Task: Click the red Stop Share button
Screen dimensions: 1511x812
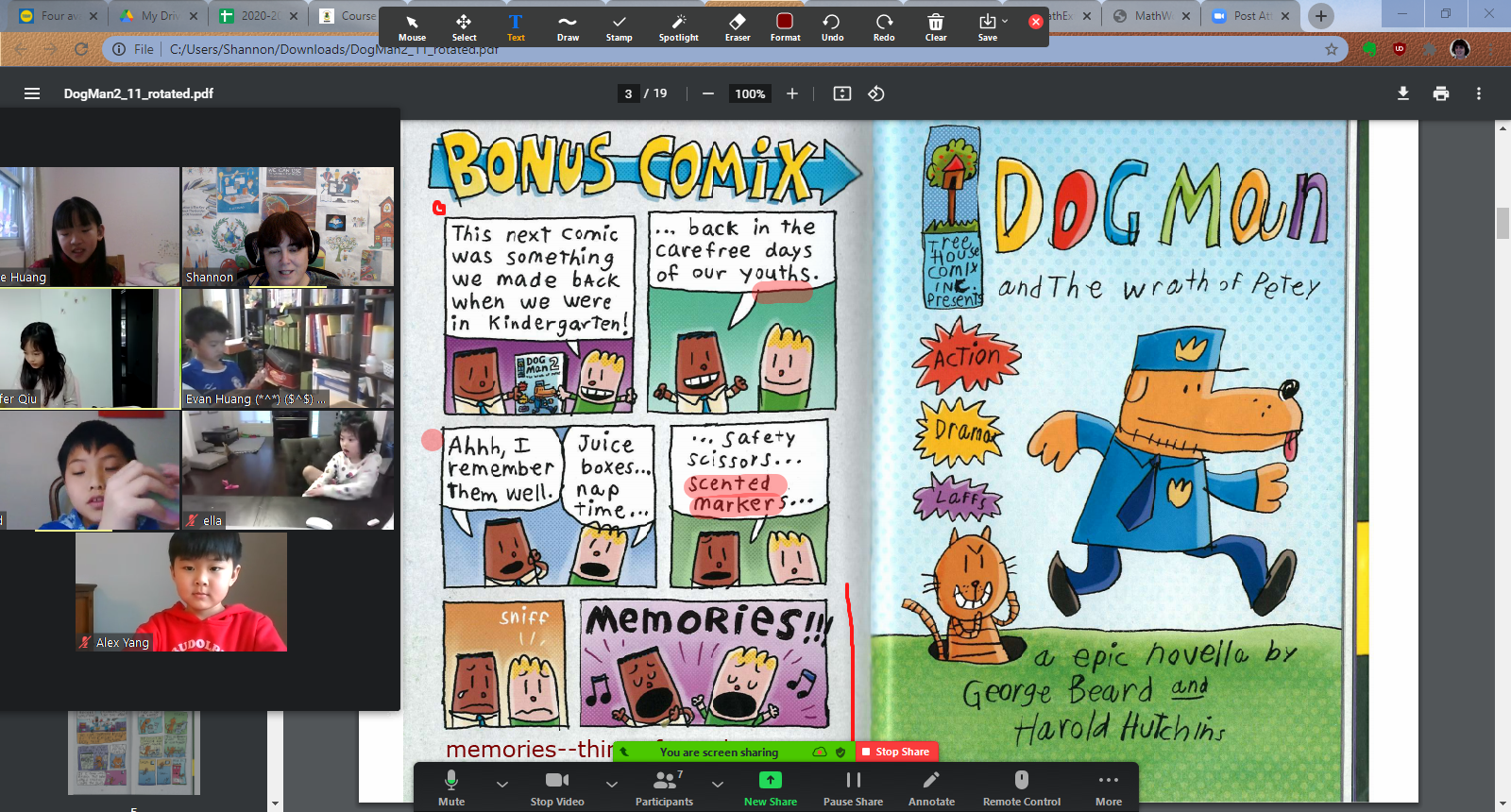Action: (x=896, y=752)
